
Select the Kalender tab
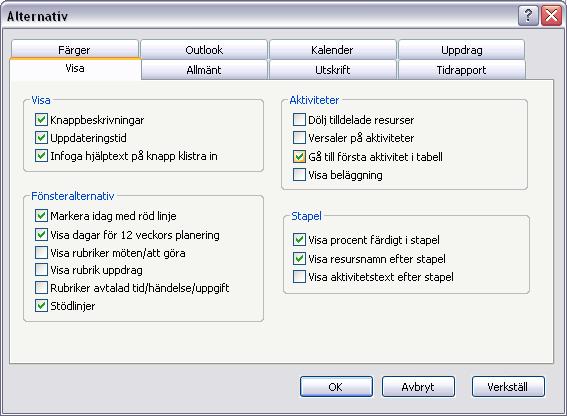[x=332, y=50]
